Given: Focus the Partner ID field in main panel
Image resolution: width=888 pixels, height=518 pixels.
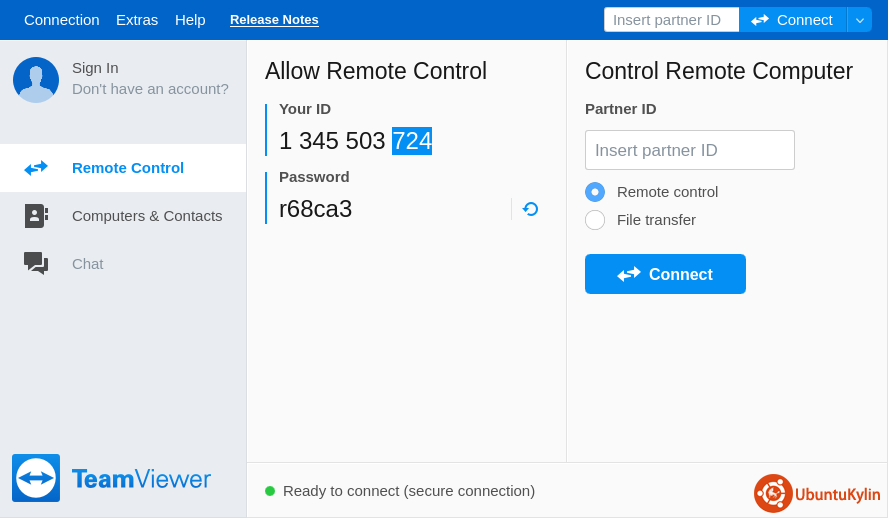Looking at the screenshot, I should [x=689, y=150].
